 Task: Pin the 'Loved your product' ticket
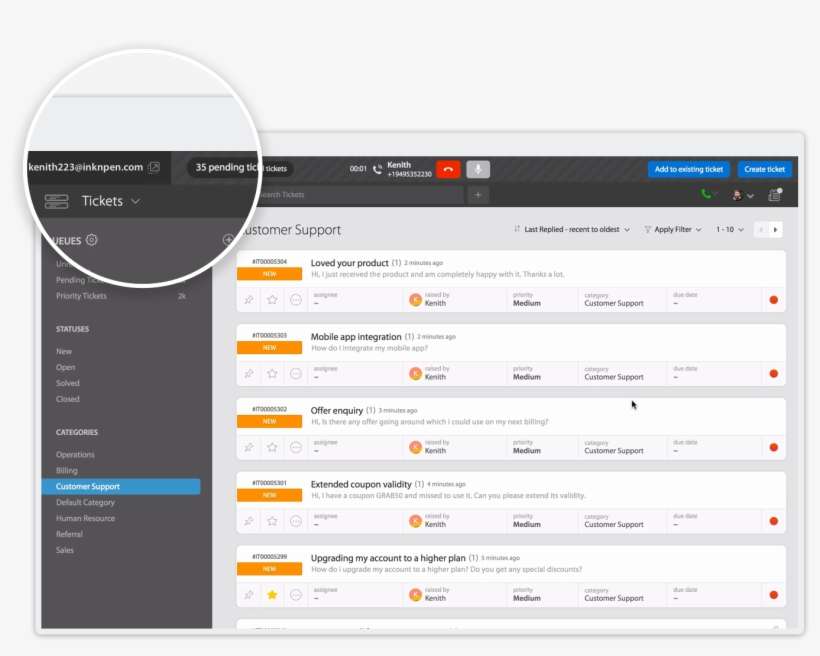click(x=249, y=300)
